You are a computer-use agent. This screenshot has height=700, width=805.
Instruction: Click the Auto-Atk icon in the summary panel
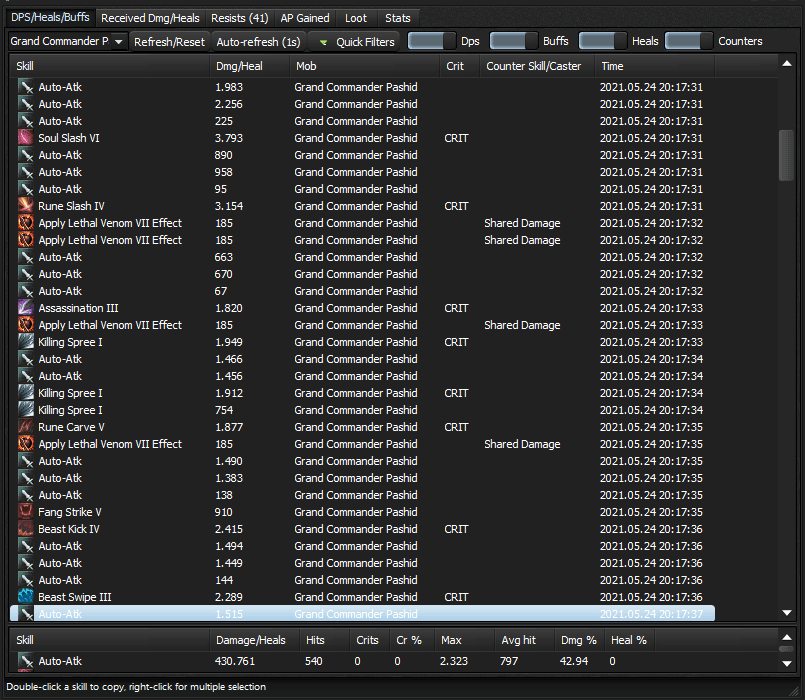click(x=26, y=661)
